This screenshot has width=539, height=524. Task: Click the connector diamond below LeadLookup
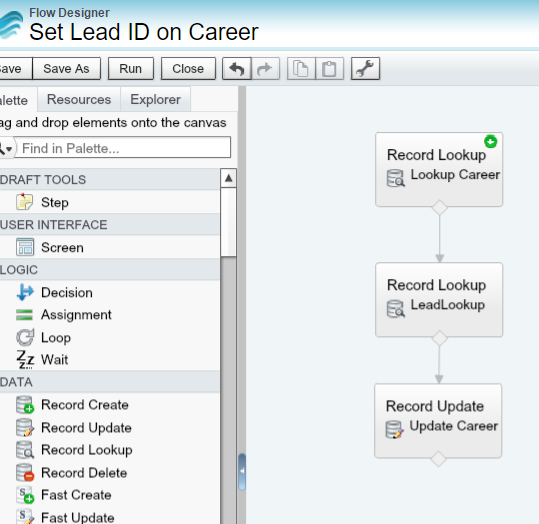[439, 338]
